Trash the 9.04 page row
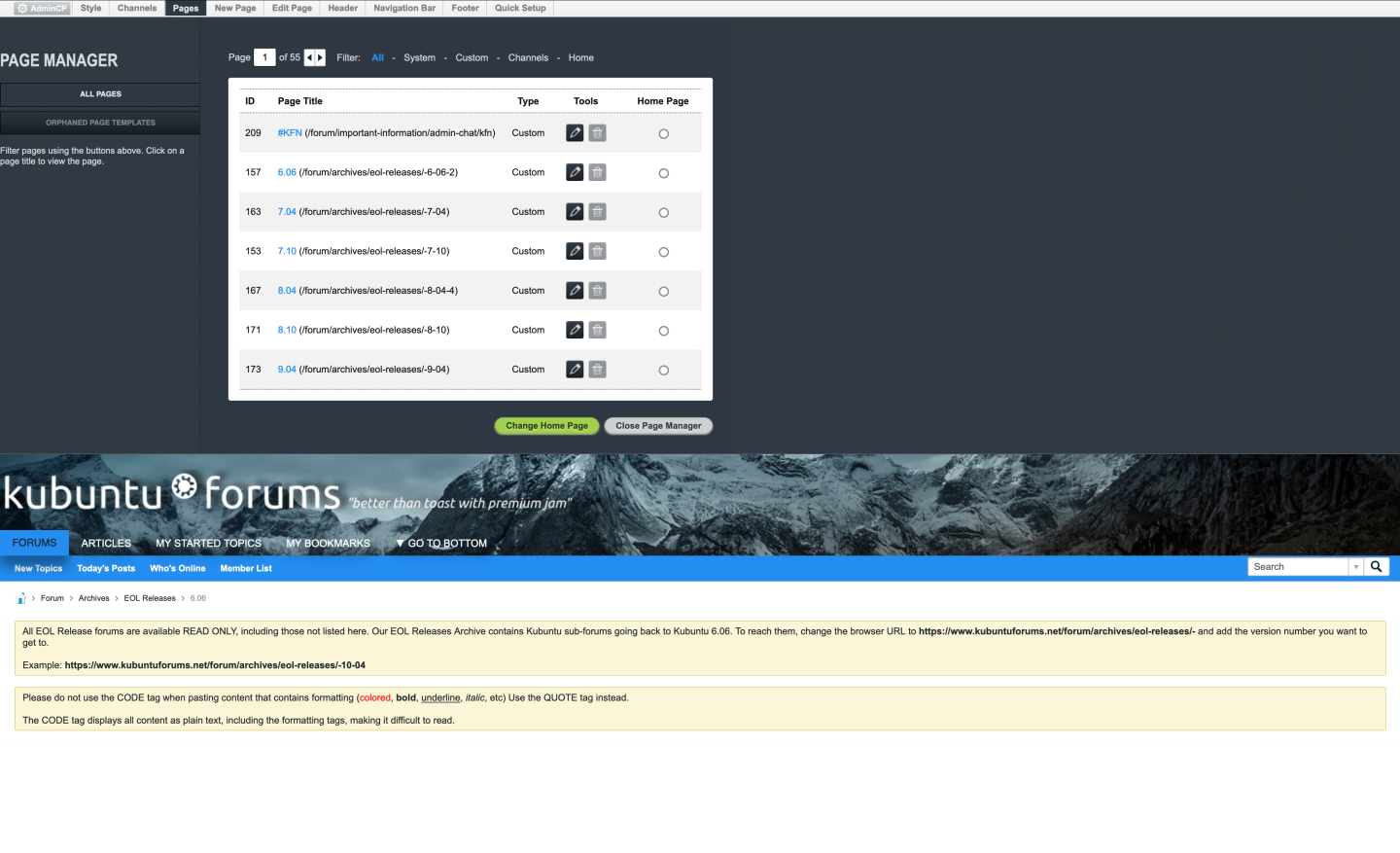Screen dimensions: 1400x853 coord(597,369)
